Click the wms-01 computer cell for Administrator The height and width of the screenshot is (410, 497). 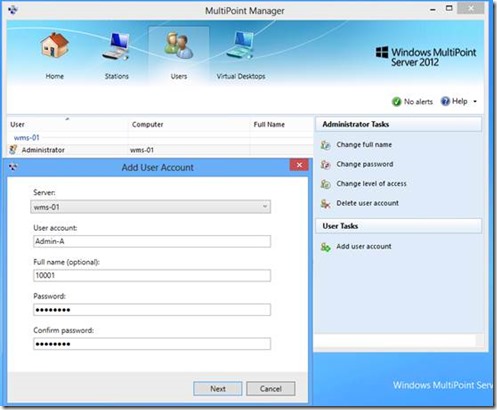[x=142, y=150]
